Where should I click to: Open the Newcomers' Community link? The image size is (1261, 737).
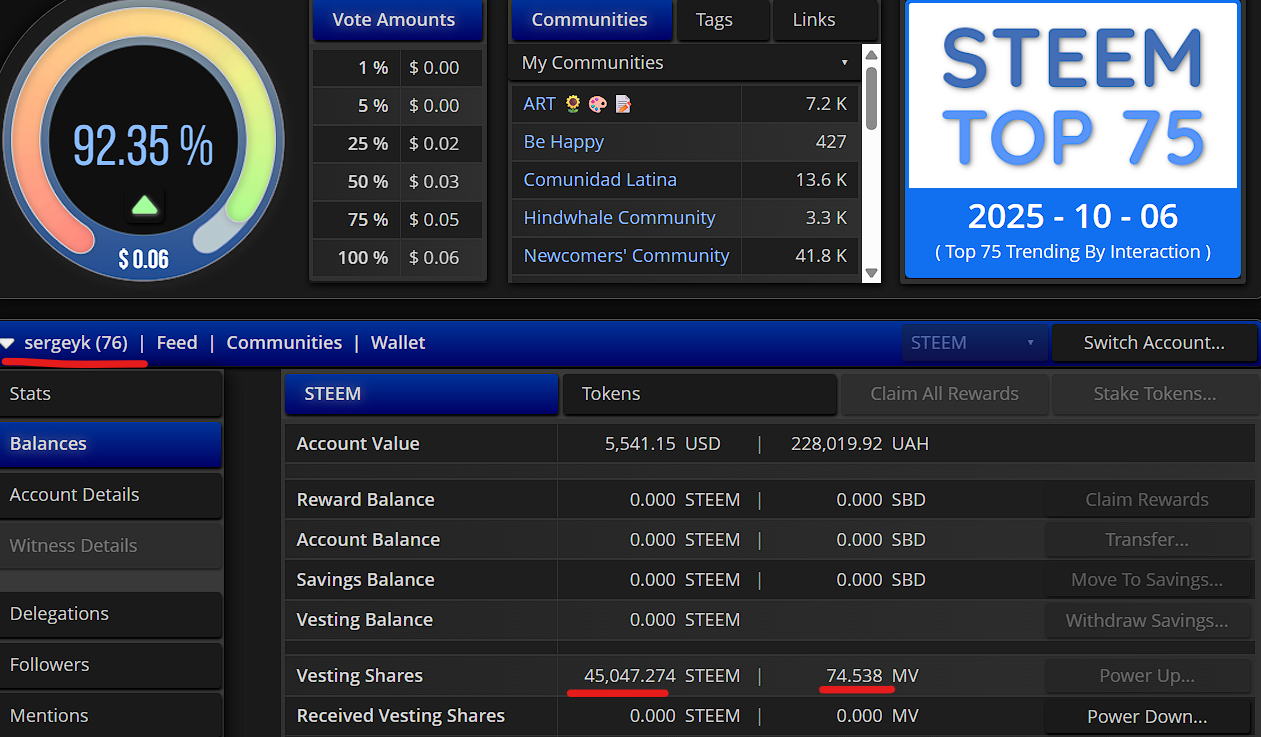point(627,256)
